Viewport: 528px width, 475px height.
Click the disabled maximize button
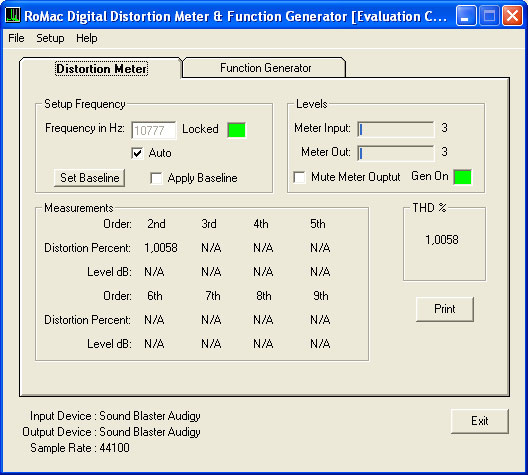[x=489, y=15]
